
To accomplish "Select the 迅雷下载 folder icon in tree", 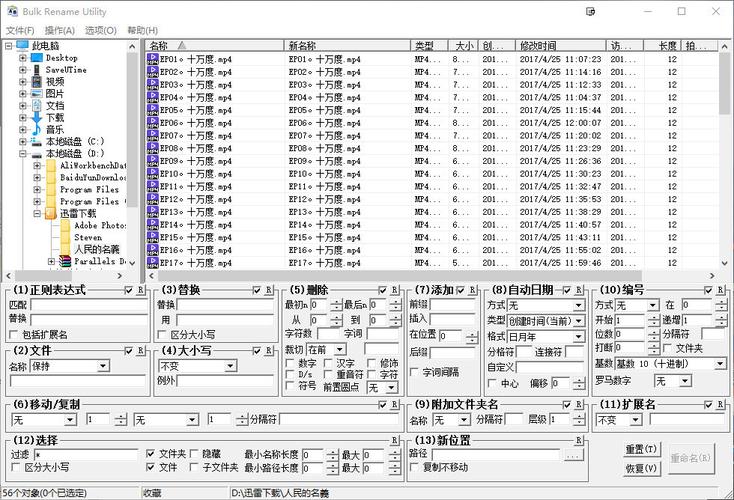I will click(51, 213).
